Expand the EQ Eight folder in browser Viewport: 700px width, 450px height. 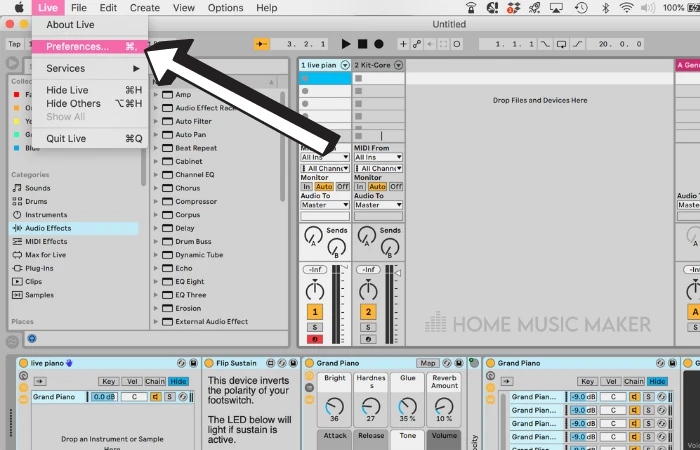[x=156, y=282]
